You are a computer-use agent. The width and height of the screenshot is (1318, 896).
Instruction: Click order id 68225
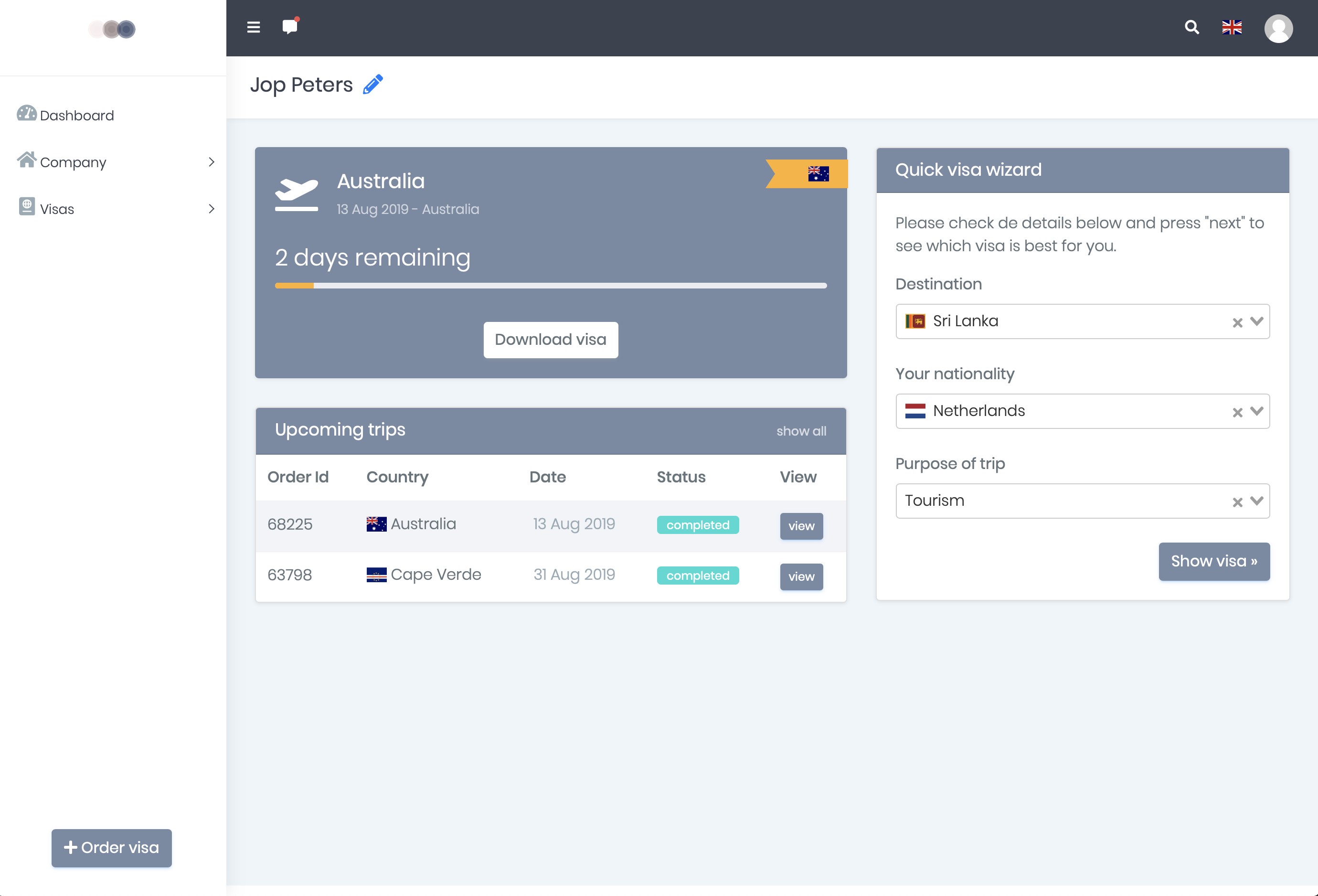coord(290,524)
